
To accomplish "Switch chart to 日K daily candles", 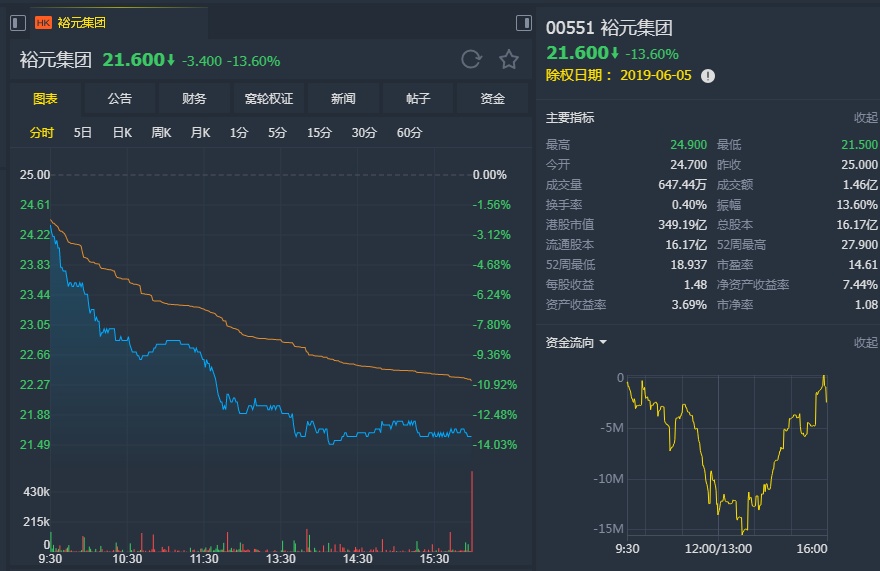I will (x=122, y=132).
